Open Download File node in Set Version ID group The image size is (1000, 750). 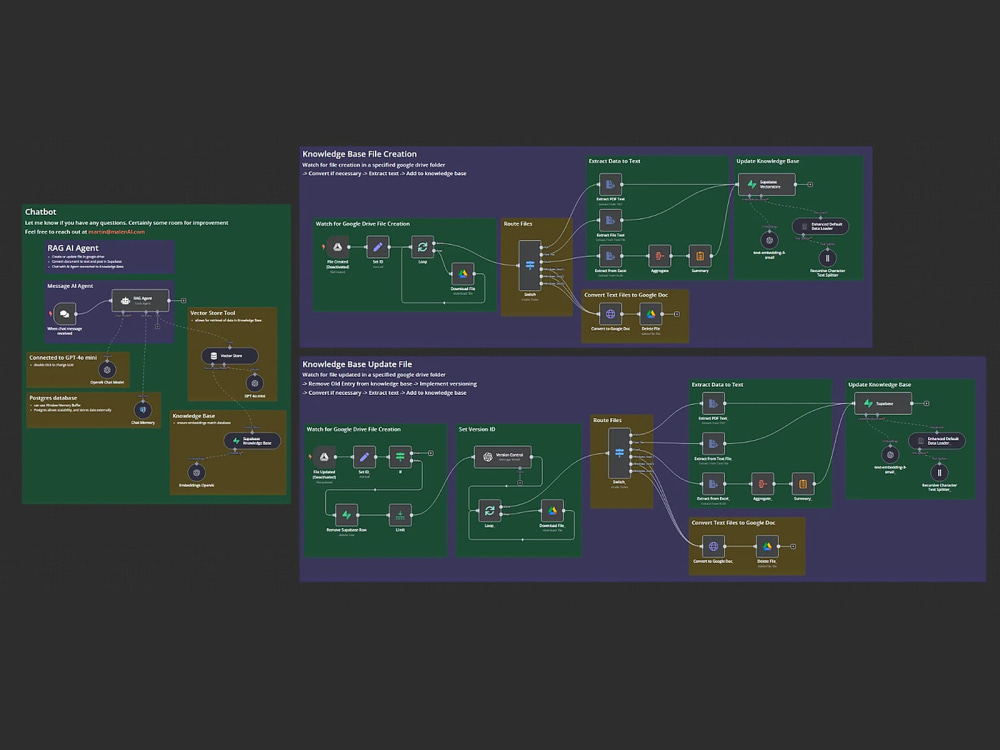pos(552,511)
